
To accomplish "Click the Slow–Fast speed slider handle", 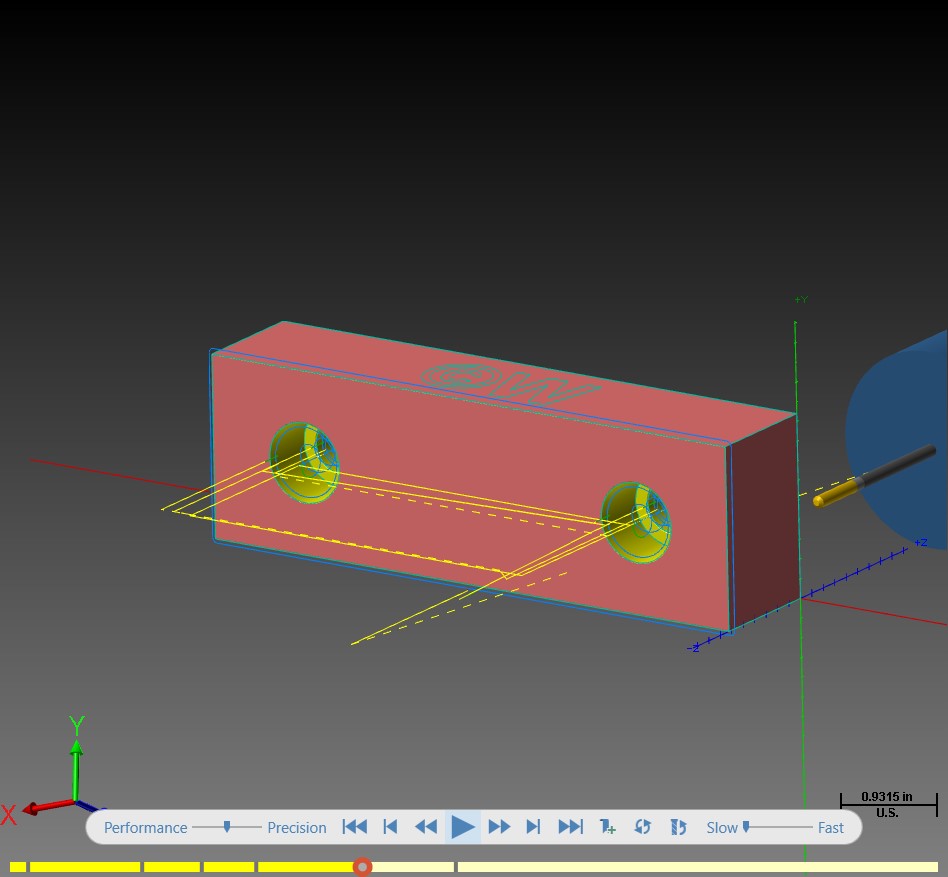I will 746,826.
